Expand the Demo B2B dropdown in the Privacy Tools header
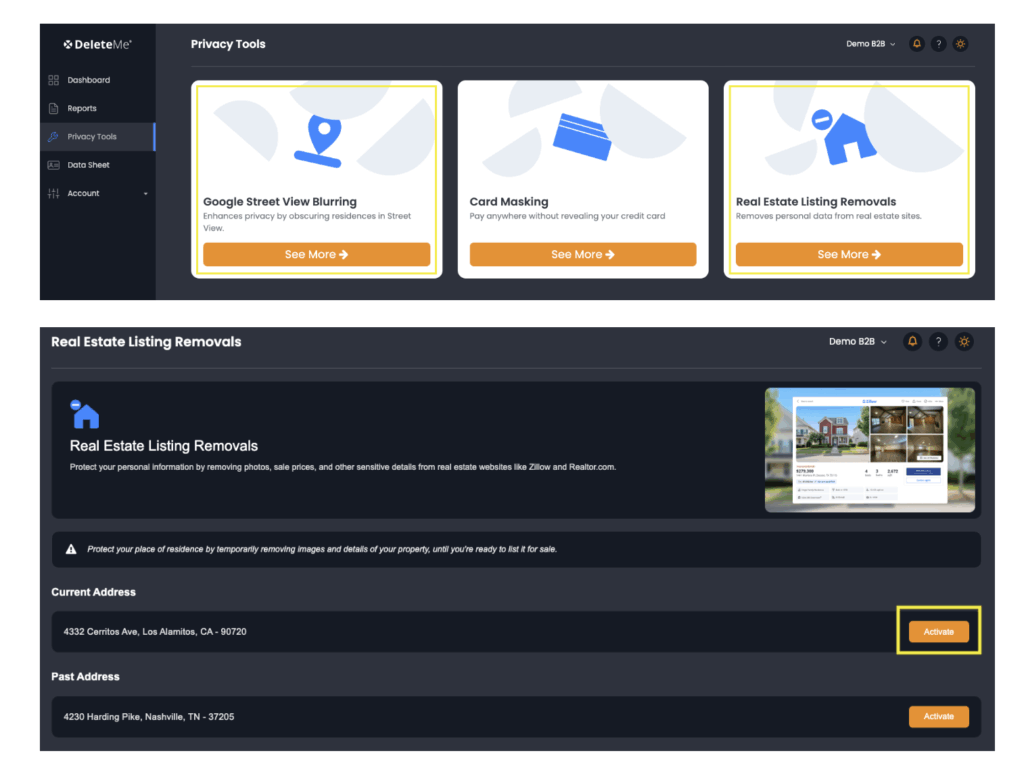The height and width of the screenshot is (772, 1024). (x=871, y=44)
